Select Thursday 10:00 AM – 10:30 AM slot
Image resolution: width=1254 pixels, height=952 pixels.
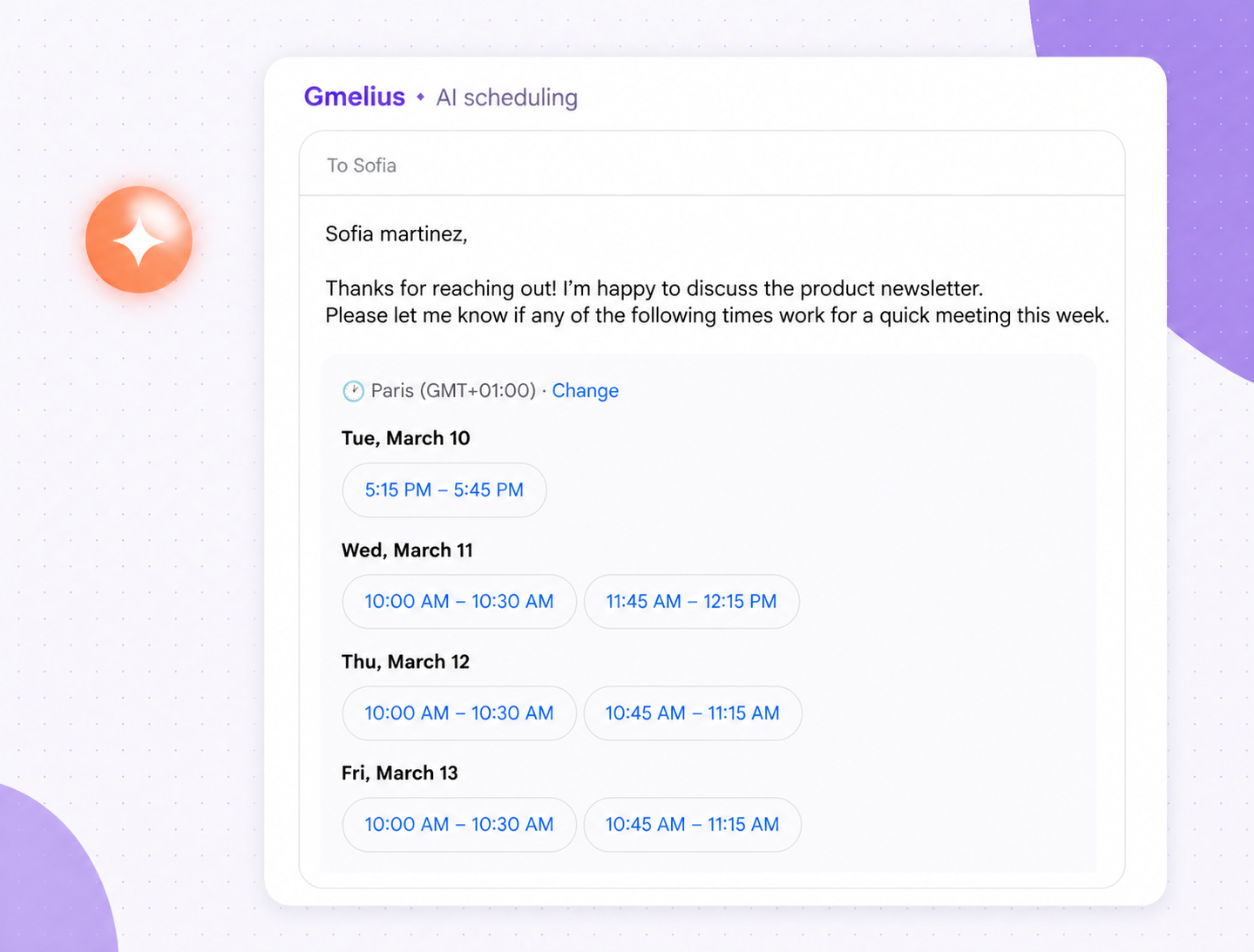click(459, 713)
